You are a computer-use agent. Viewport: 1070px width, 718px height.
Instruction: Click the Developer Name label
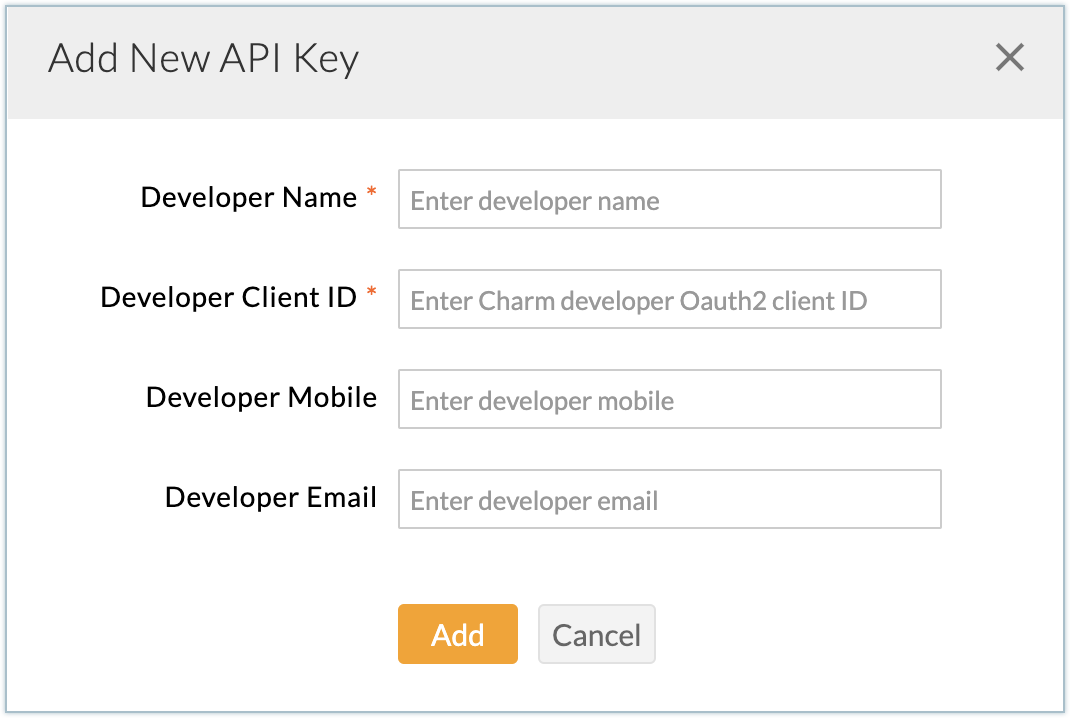248,197
